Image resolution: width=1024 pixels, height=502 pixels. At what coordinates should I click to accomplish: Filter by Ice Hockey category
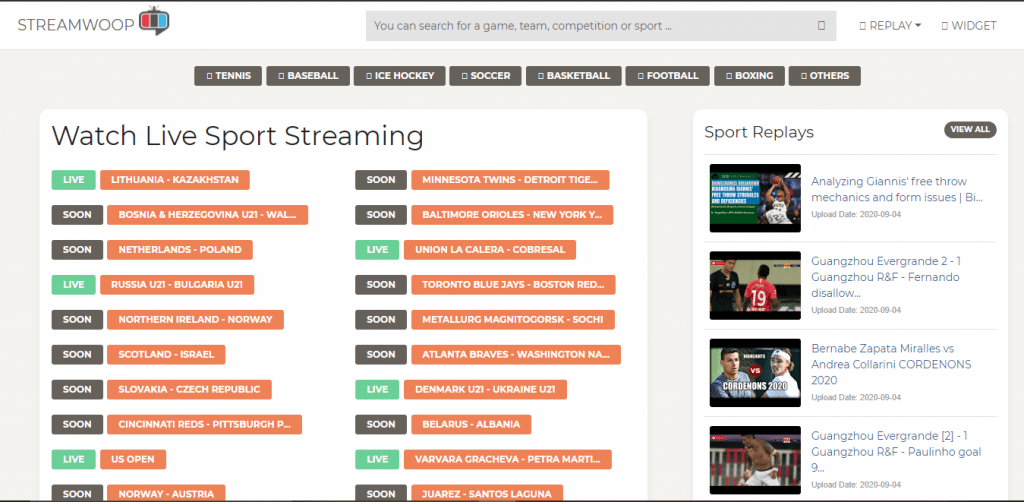[400, 76]
